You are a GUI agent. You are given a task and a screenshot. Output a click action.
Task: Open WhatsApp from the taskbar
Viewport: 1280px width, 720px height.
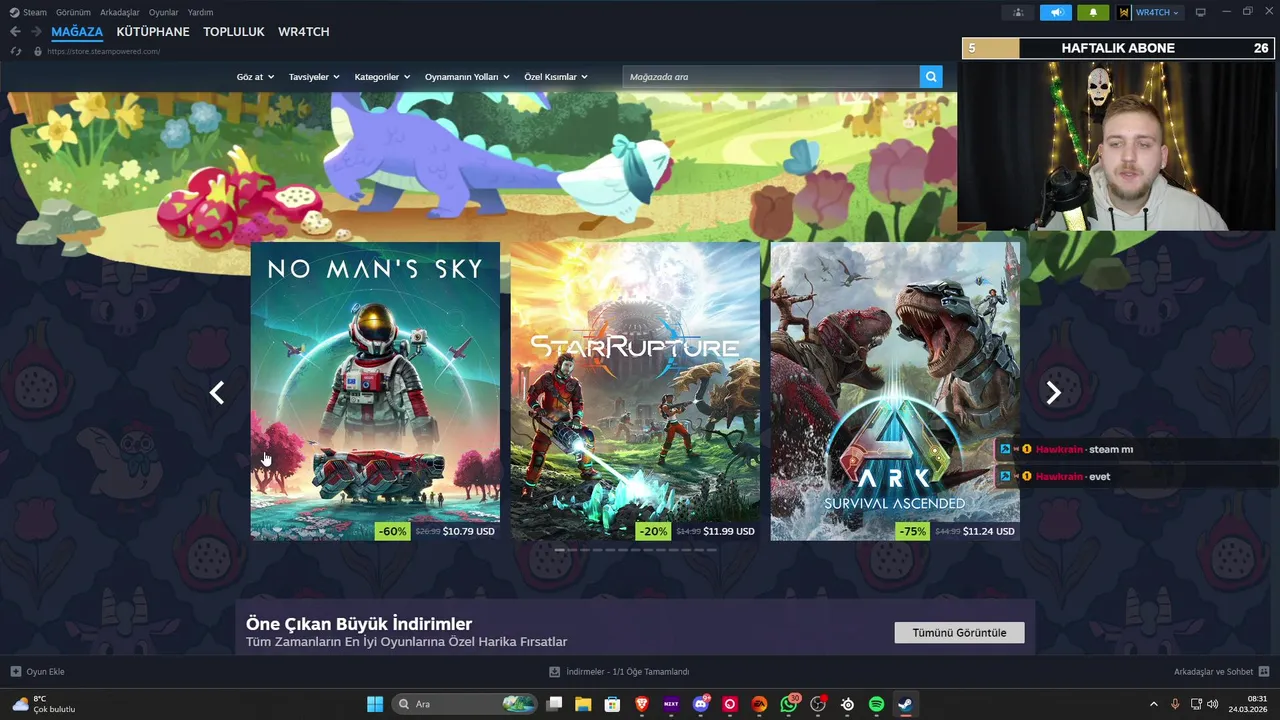point(789,704)
